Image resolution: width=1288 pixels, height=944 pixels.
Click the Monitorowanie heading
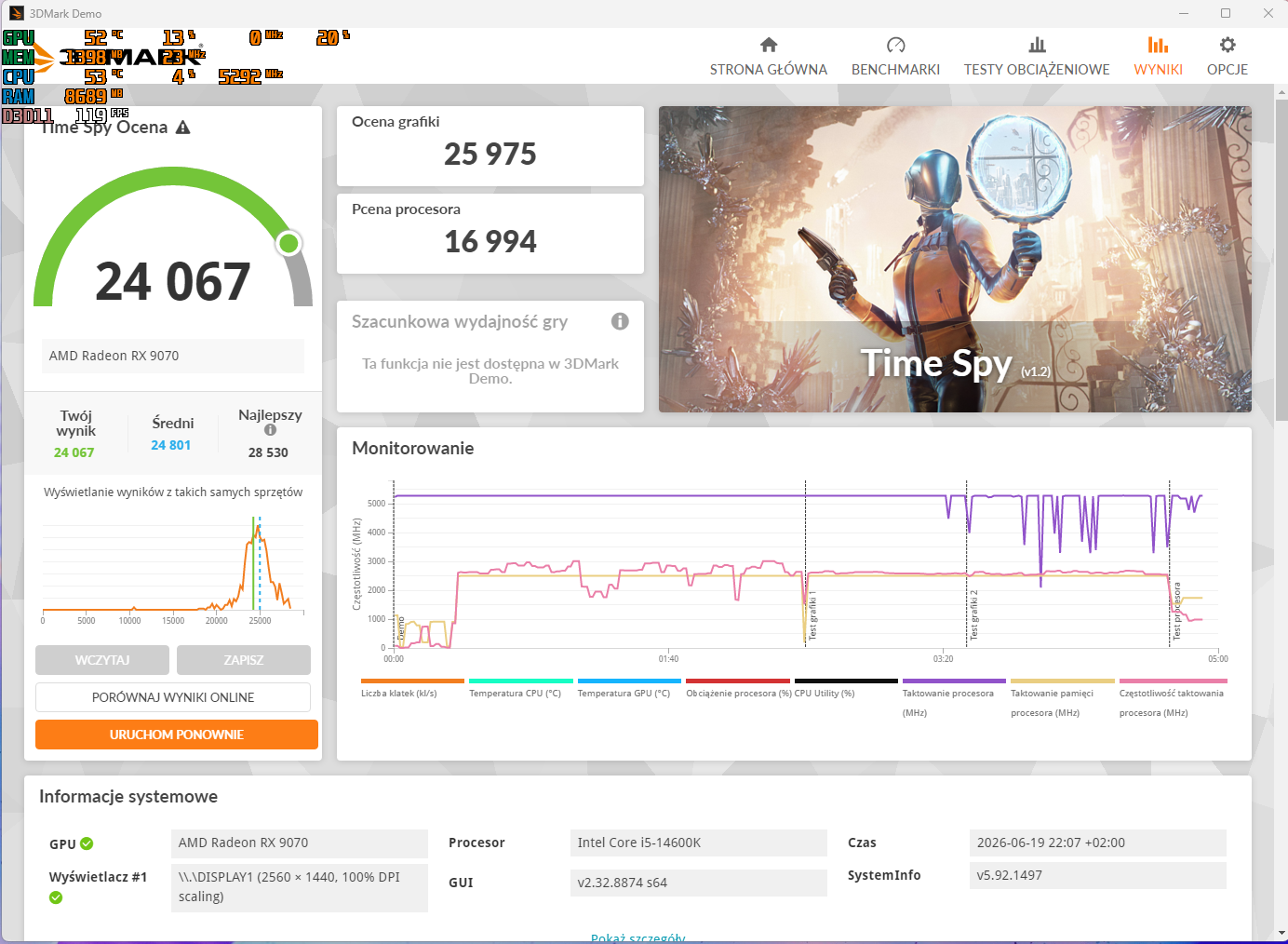coord(413,449)
